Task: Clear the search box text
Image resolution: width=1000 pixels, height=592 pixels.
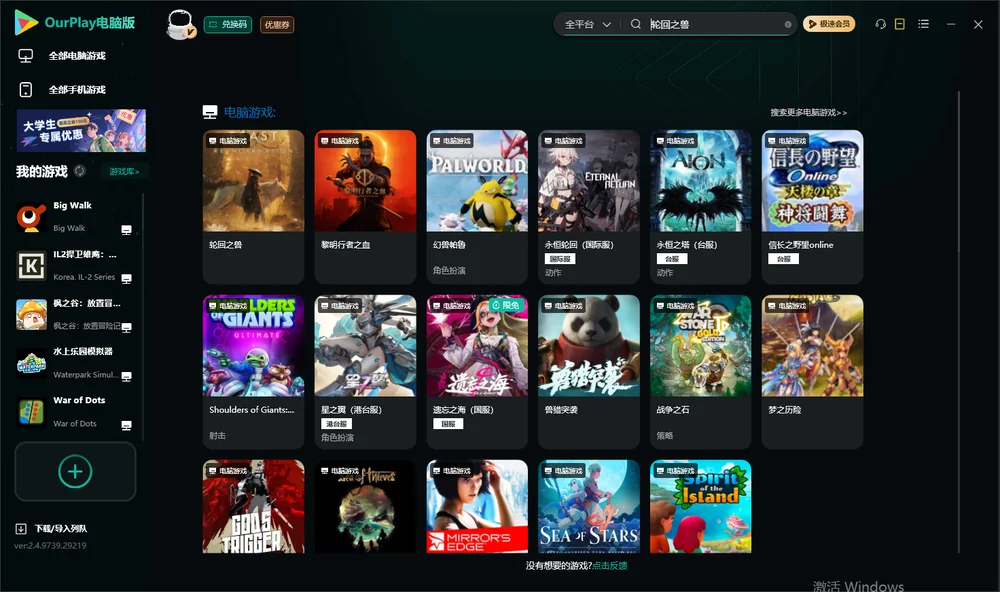Action: pos(788,24)
